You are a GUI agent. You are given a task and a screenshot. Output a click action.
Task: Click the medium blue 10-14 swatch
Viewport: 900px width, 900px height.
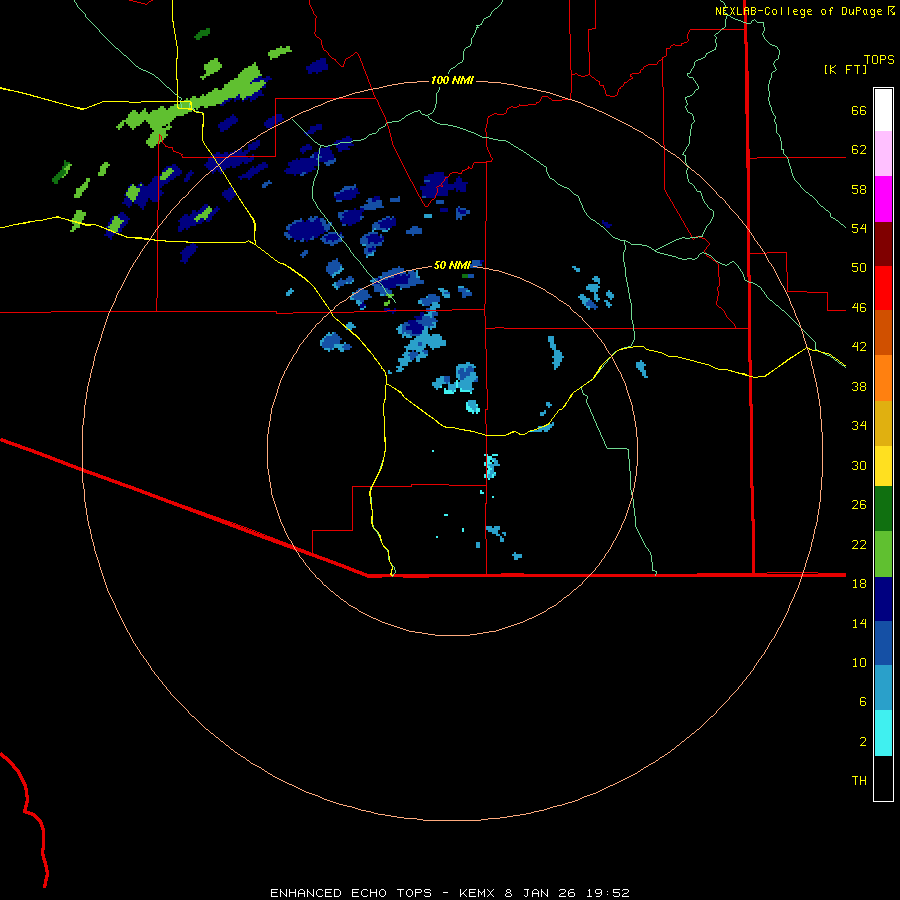pos(883,643)
